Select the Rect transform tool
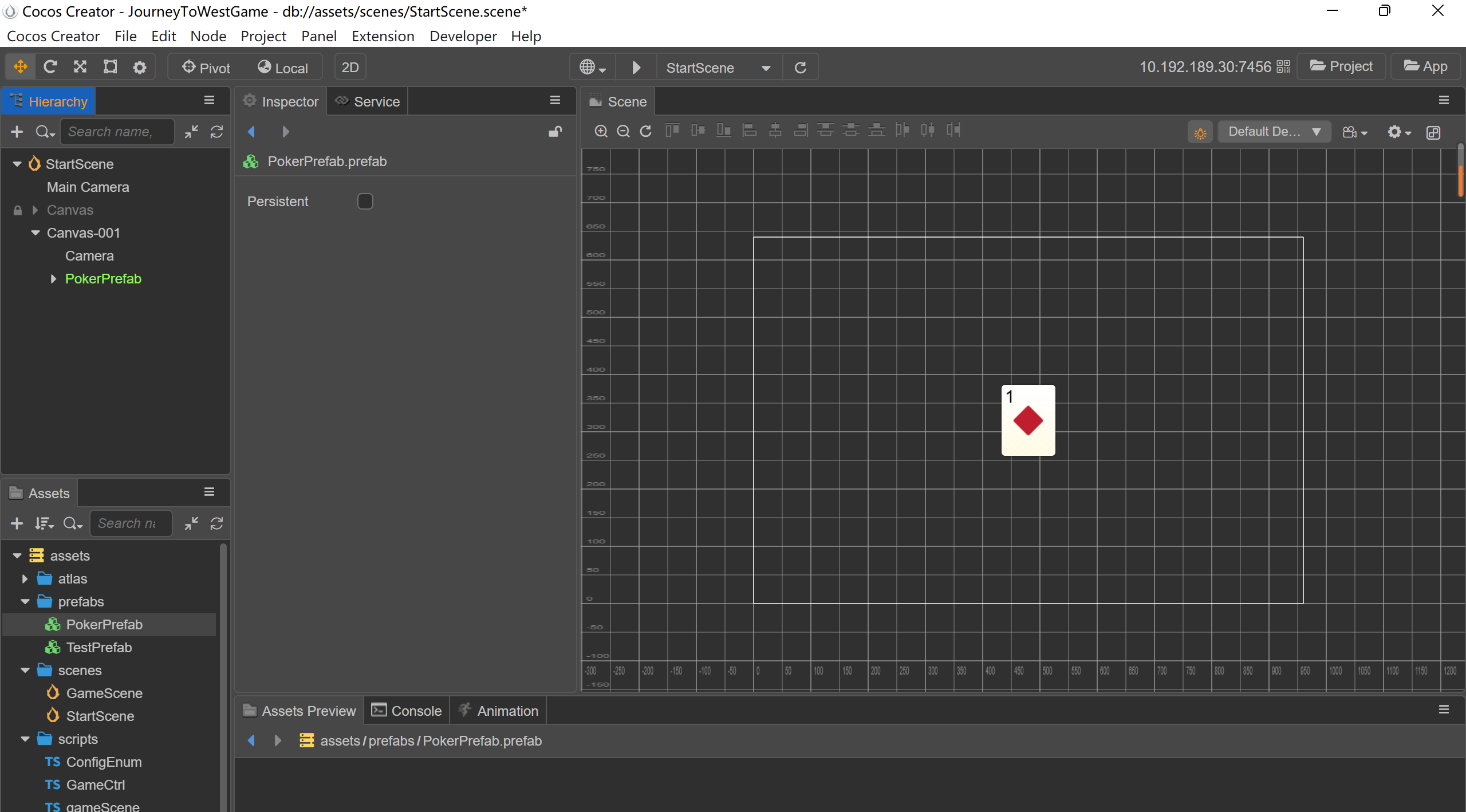 (x=110, y=67)
